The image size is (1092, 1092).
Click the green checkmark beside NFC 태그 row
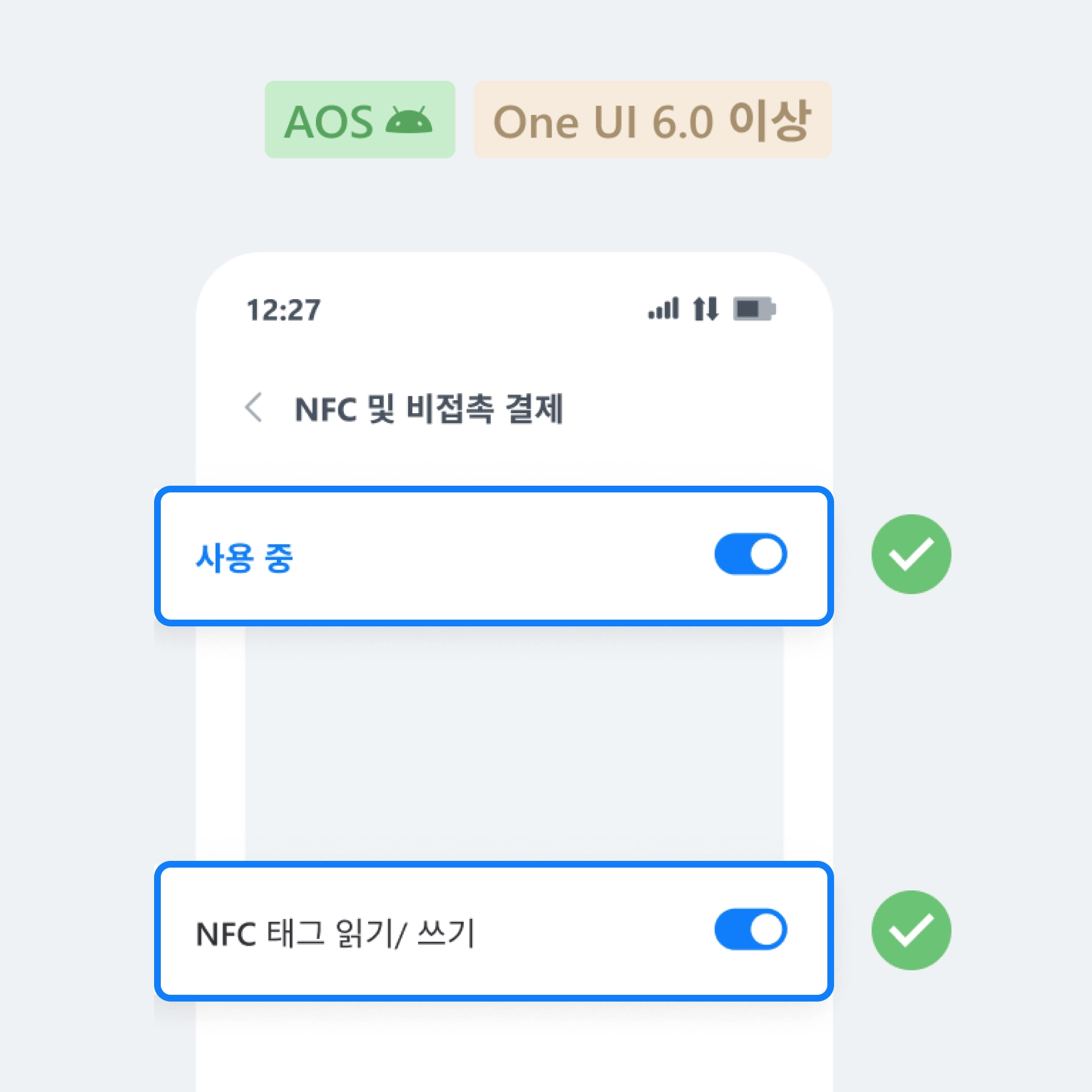point(911,930)
